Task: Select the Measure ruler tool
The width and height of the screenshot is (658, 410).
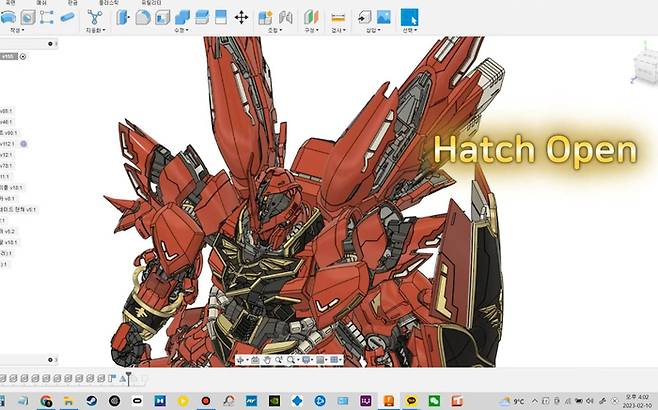Action: (x=337, y=17)
